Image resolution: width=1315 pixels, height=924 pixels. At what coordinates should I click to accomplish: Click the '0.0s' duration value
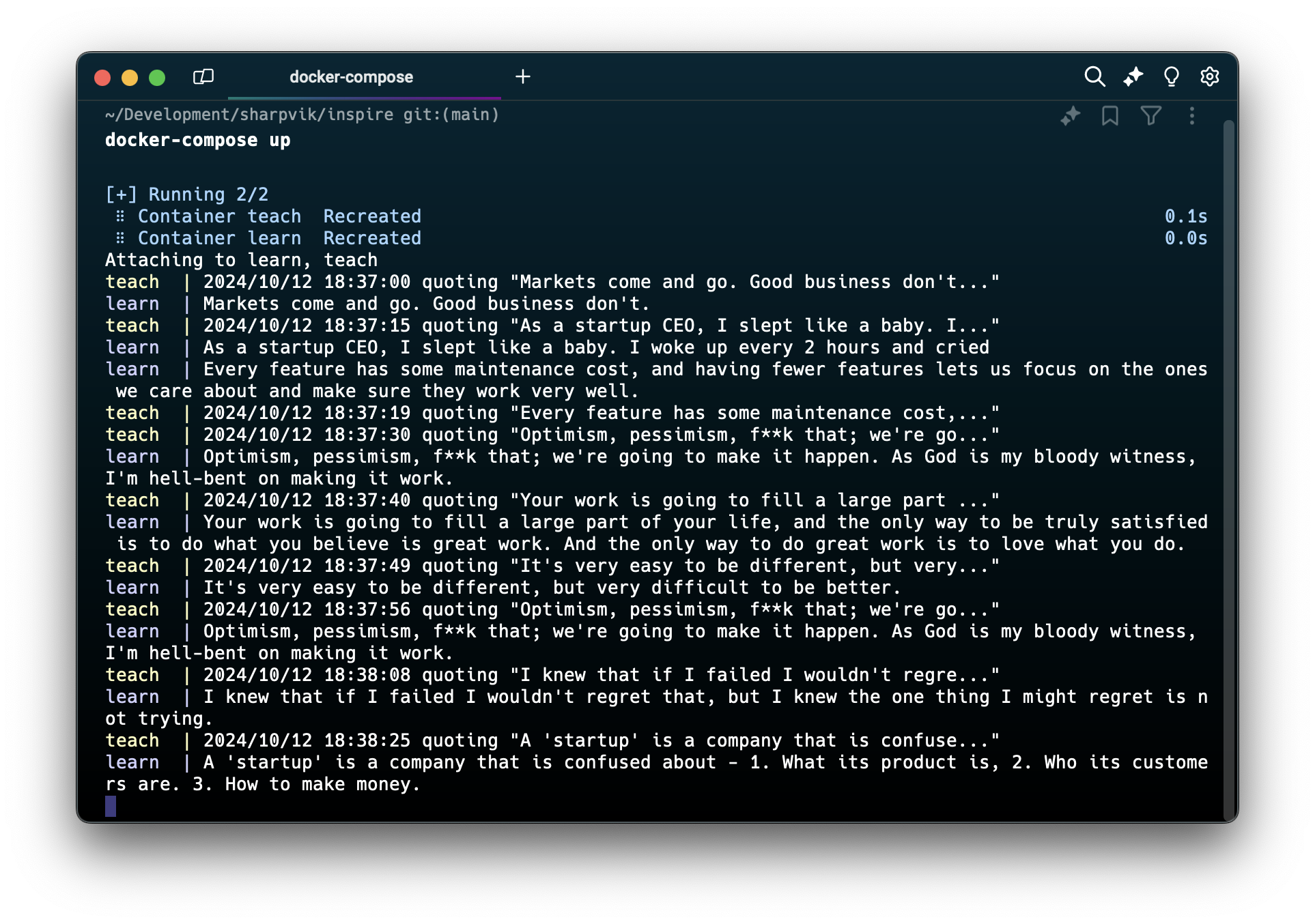tap(1186, 238)
